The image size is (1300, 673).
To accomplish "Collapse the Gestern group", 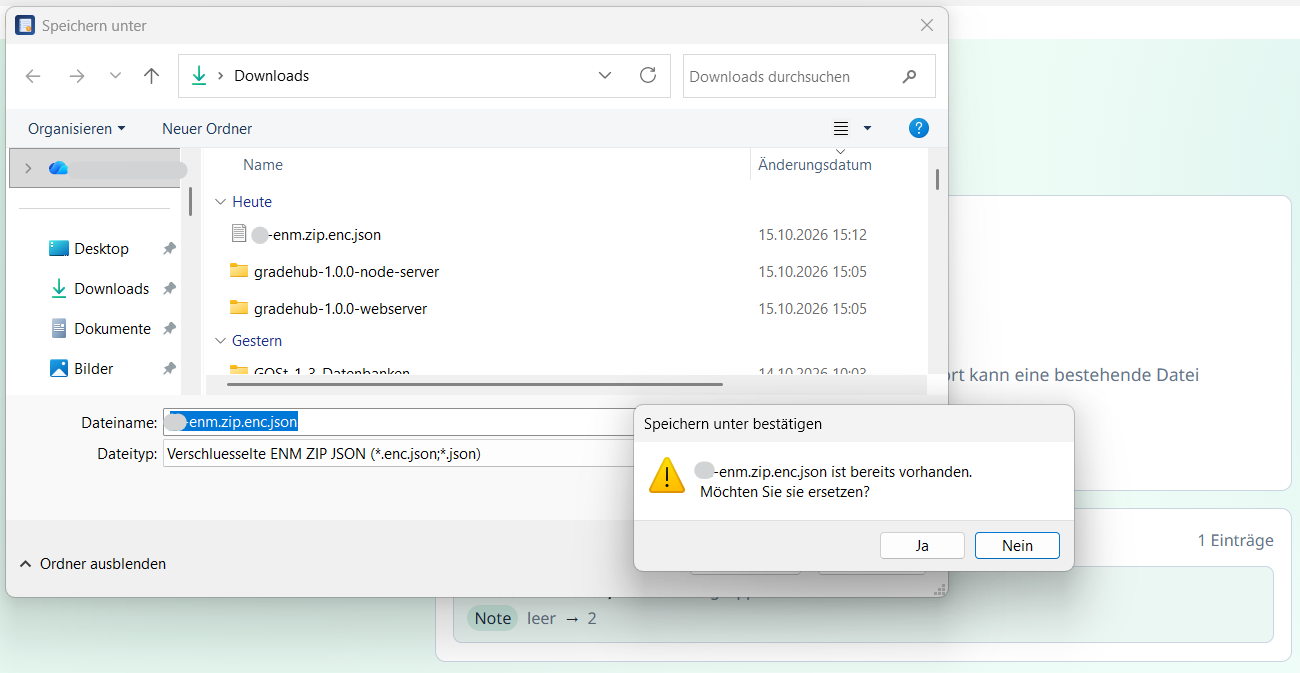I will click(x=220, y=341).
